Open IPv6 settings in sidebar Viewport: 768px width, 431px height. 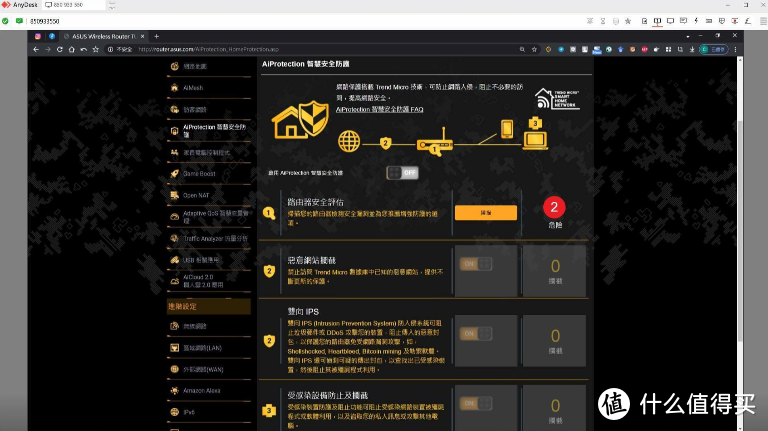pyautogui.click(x=208, y=412)
